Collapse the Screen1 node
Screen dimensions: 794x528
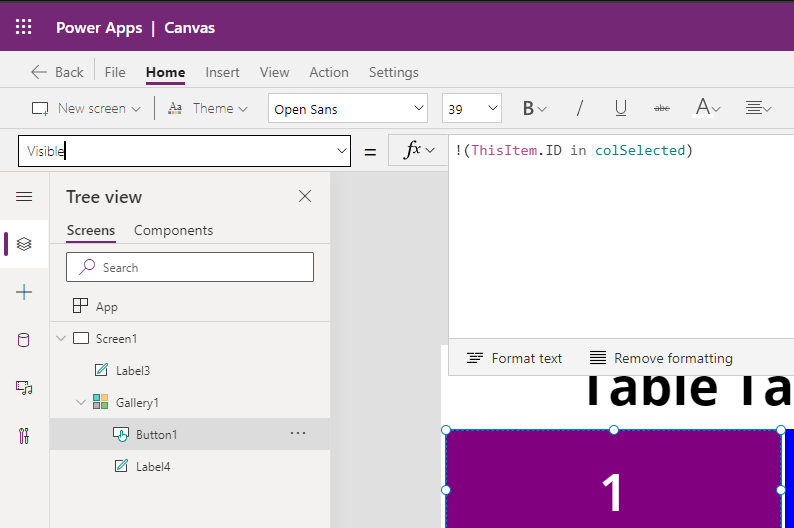(x=61, y=338)
